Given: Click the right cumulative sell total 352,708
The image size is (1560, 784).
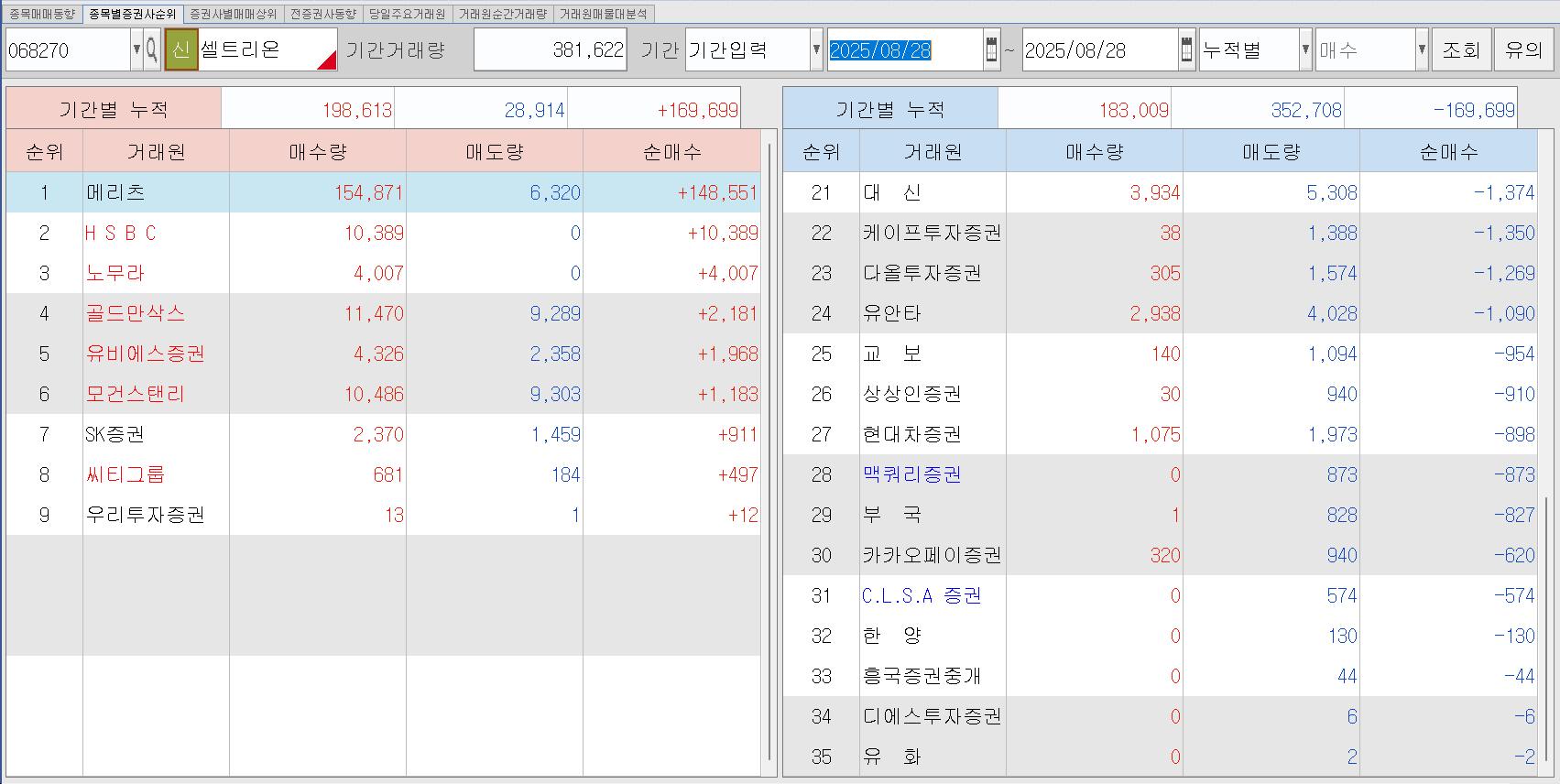Looking at the screenshot, I should click(x=1306, y=110).
